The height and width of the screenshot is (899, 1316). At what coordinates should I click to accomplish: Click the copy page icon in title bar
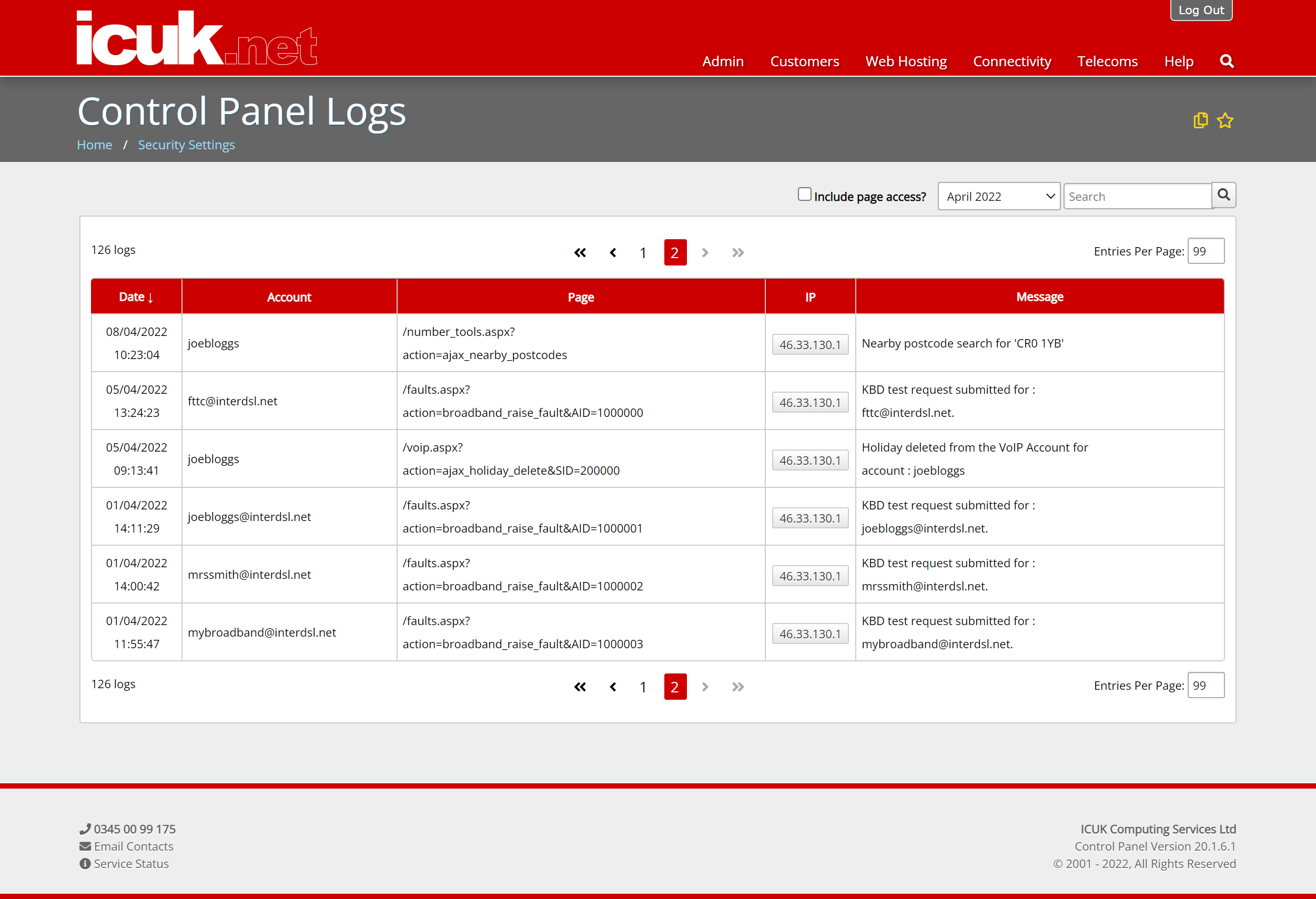1200,120
